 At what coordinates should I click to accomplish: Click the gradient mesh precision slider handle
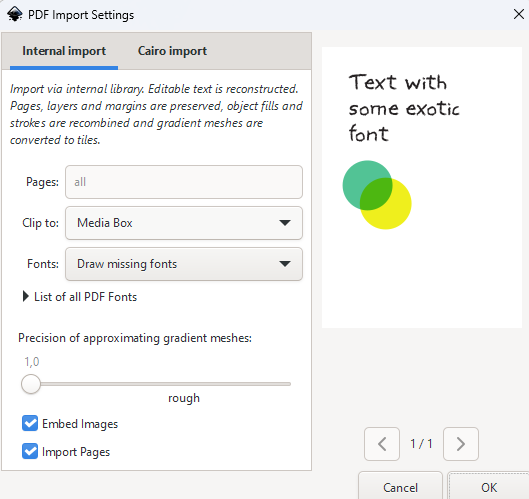click(x=31, y=384)
